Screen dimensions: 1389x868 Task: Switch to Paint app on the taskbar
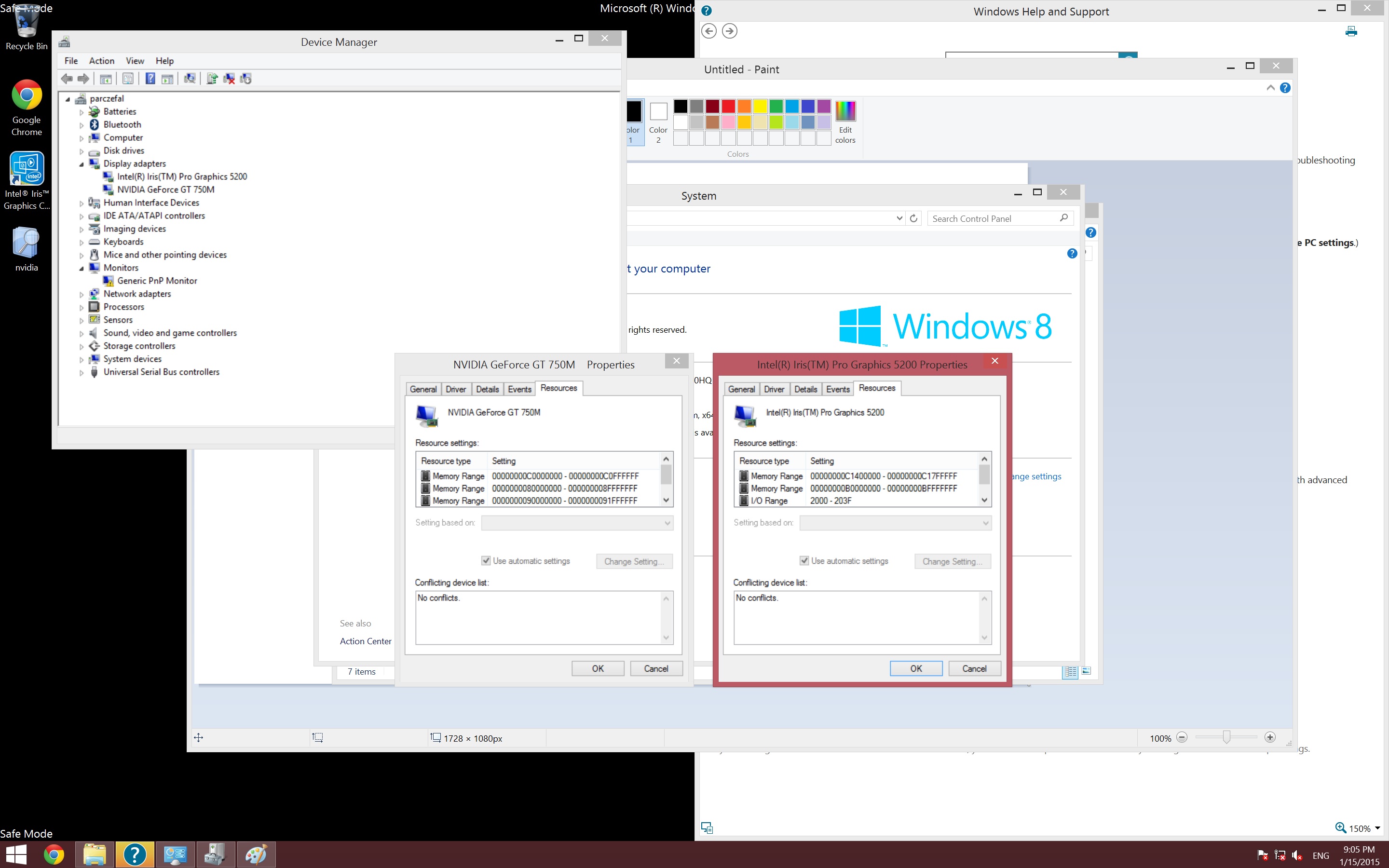click(256, 855)
